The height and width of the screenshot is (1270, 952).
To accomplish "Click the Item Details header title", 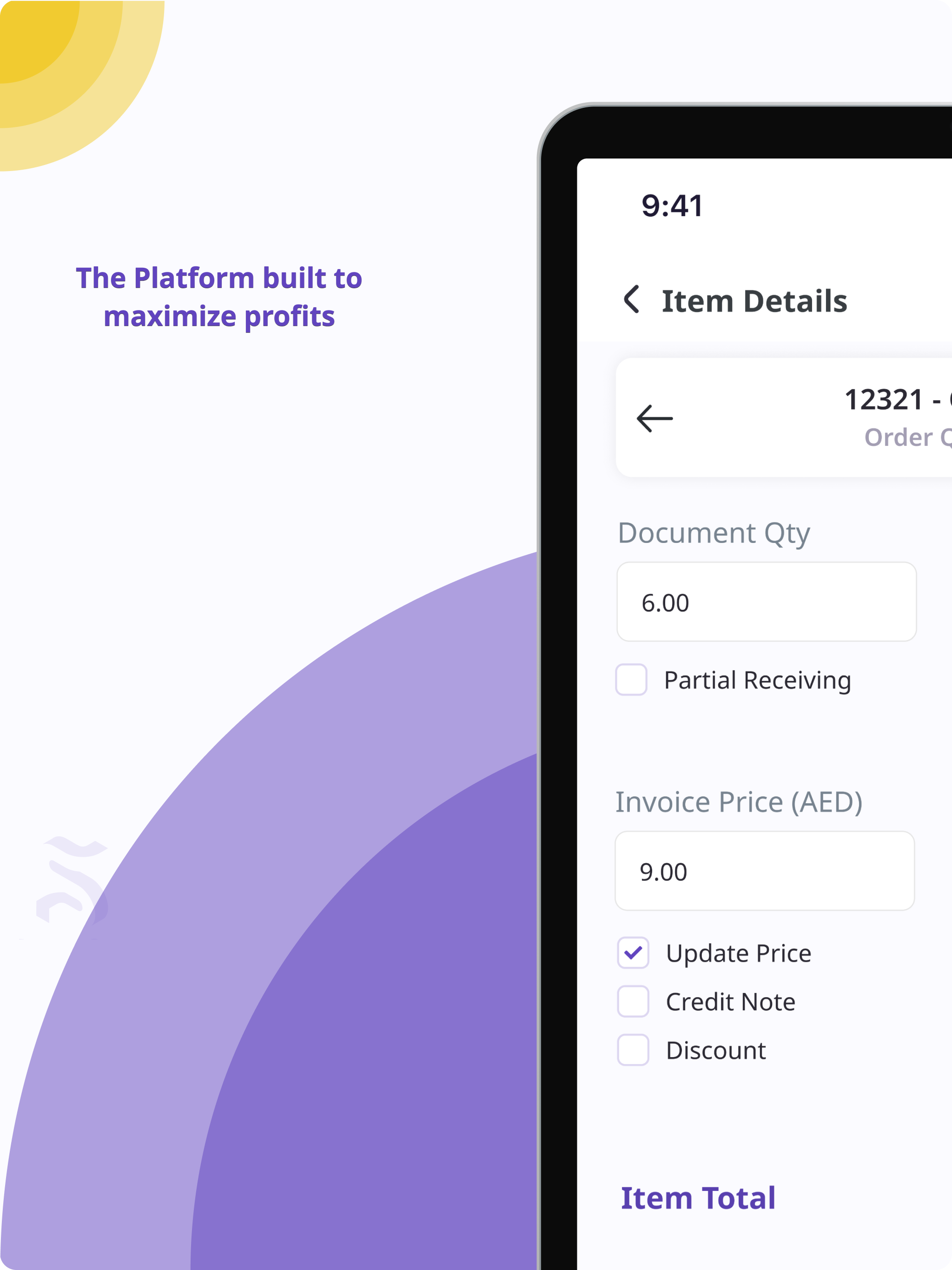I will click(x=754, y=301).
